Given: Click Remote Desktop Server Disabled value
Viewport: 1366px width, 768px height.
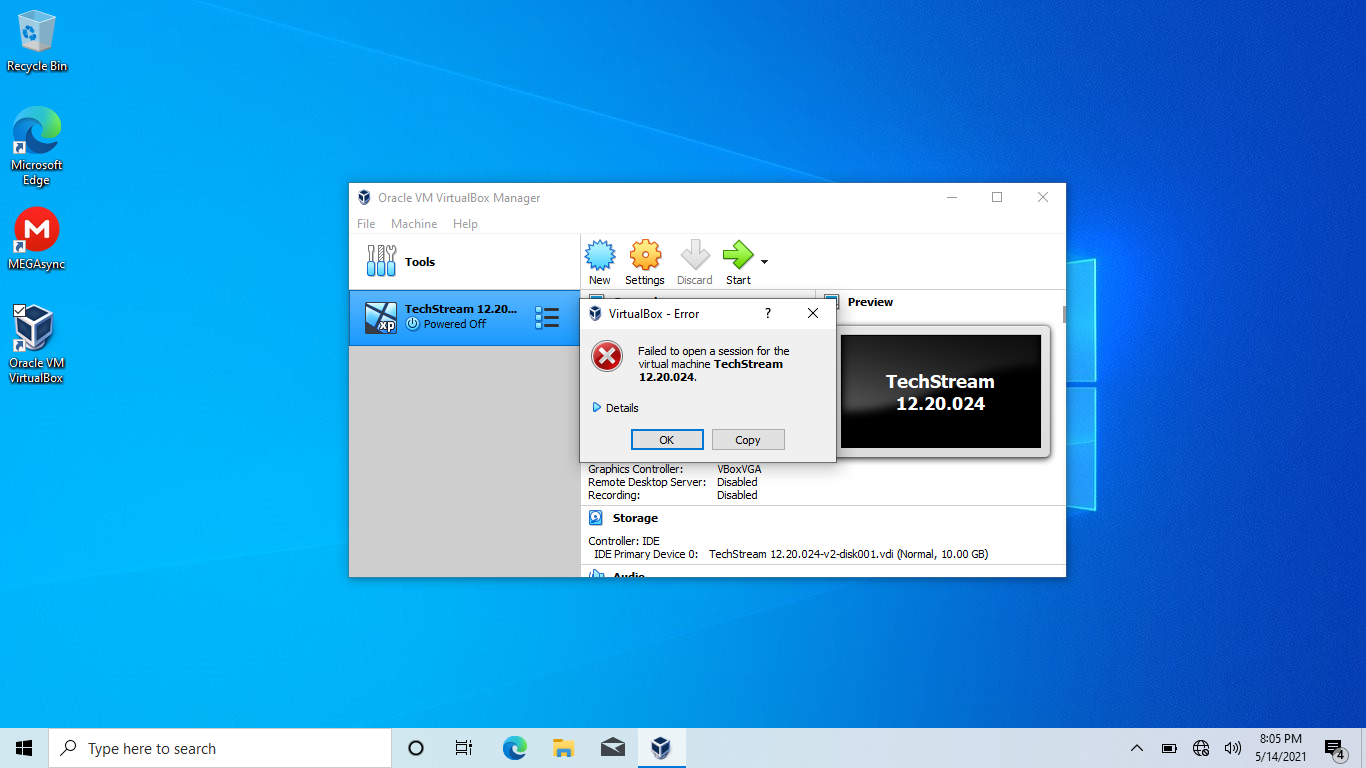Looking at the screenshot, I should coord(737,482).
